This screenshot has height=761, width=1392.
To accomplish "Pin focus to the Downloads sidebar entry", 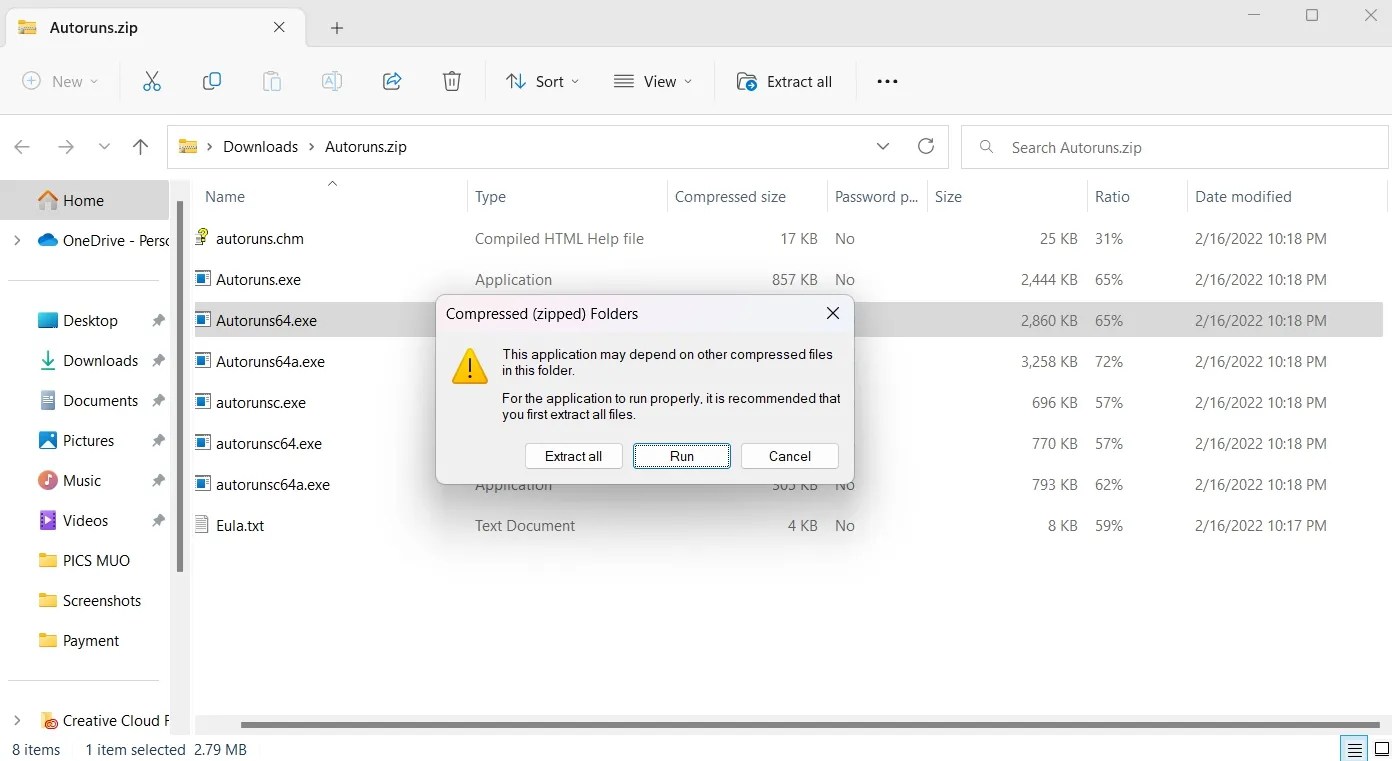I will 157,360.
